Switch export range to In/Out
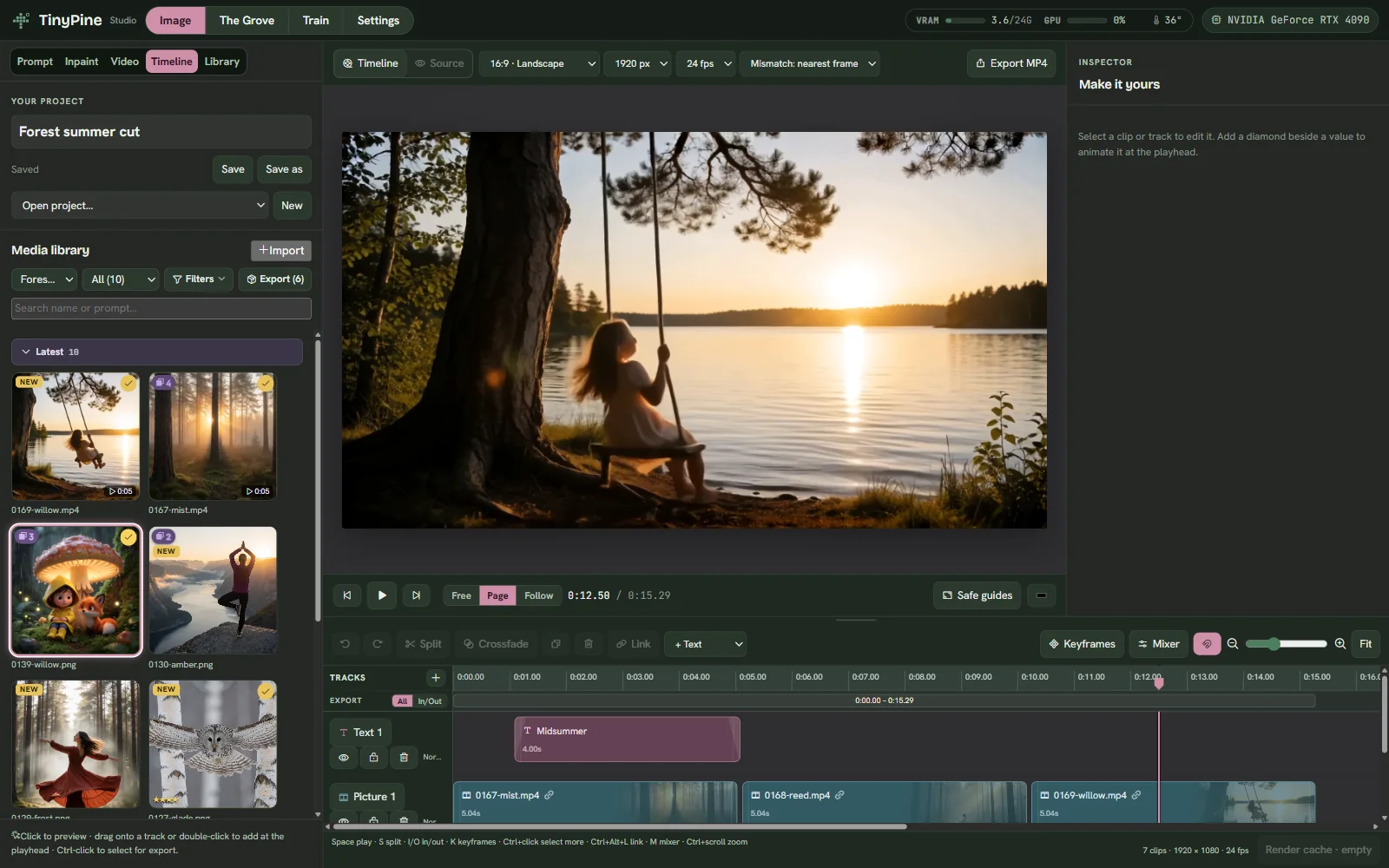 [430, 701]
